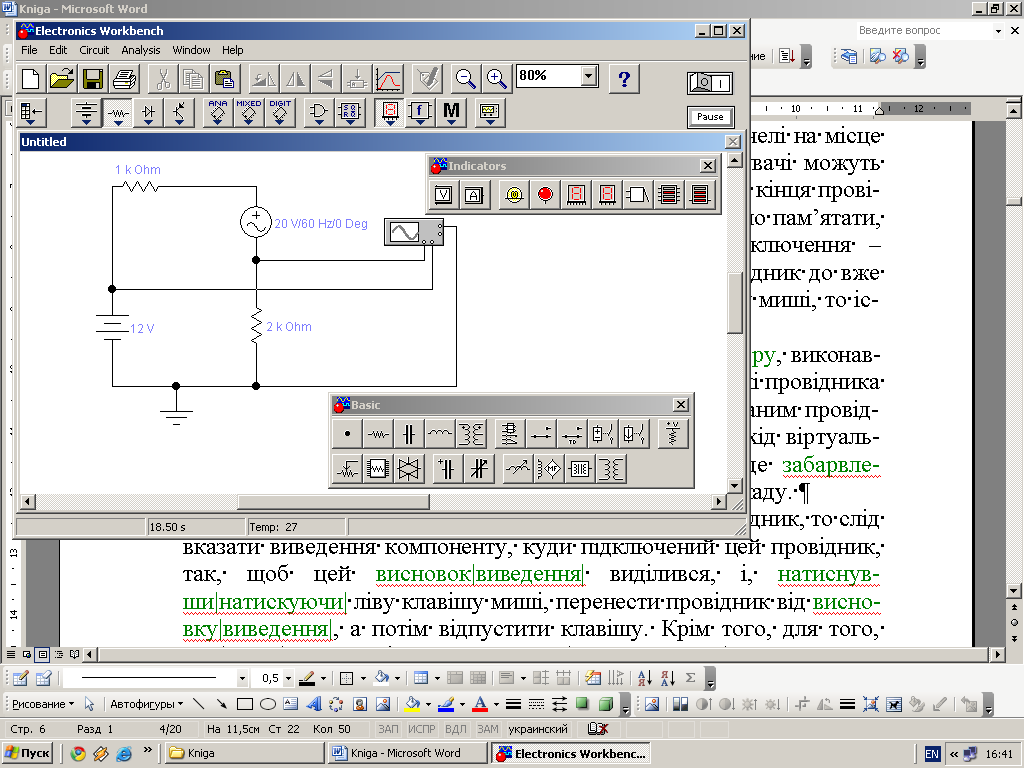Open the Indicators parts bin toolbar icon

(390, 112)
